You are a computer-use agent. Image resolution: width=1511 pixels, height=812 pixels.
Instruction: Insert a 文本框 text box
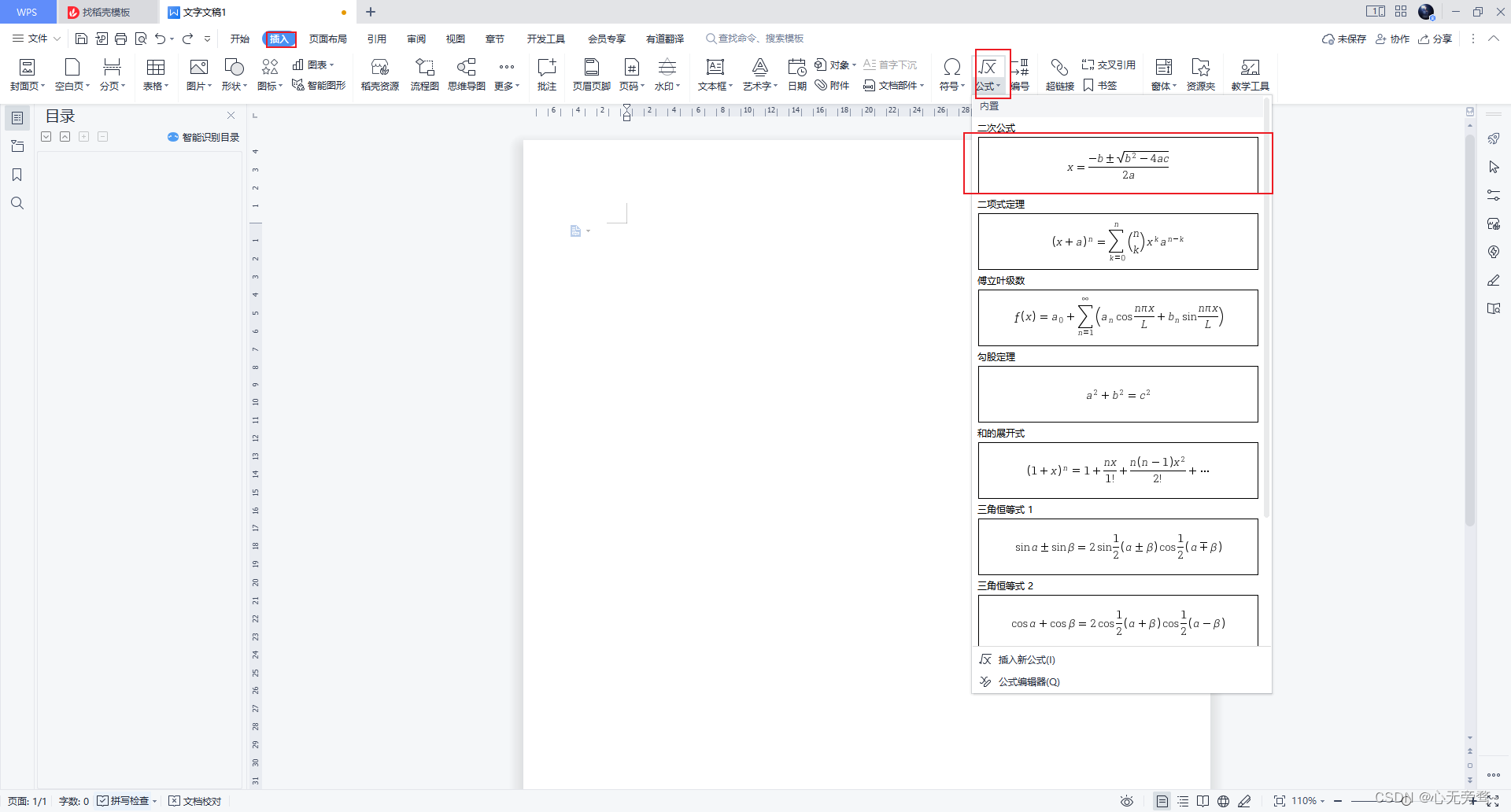715,75
